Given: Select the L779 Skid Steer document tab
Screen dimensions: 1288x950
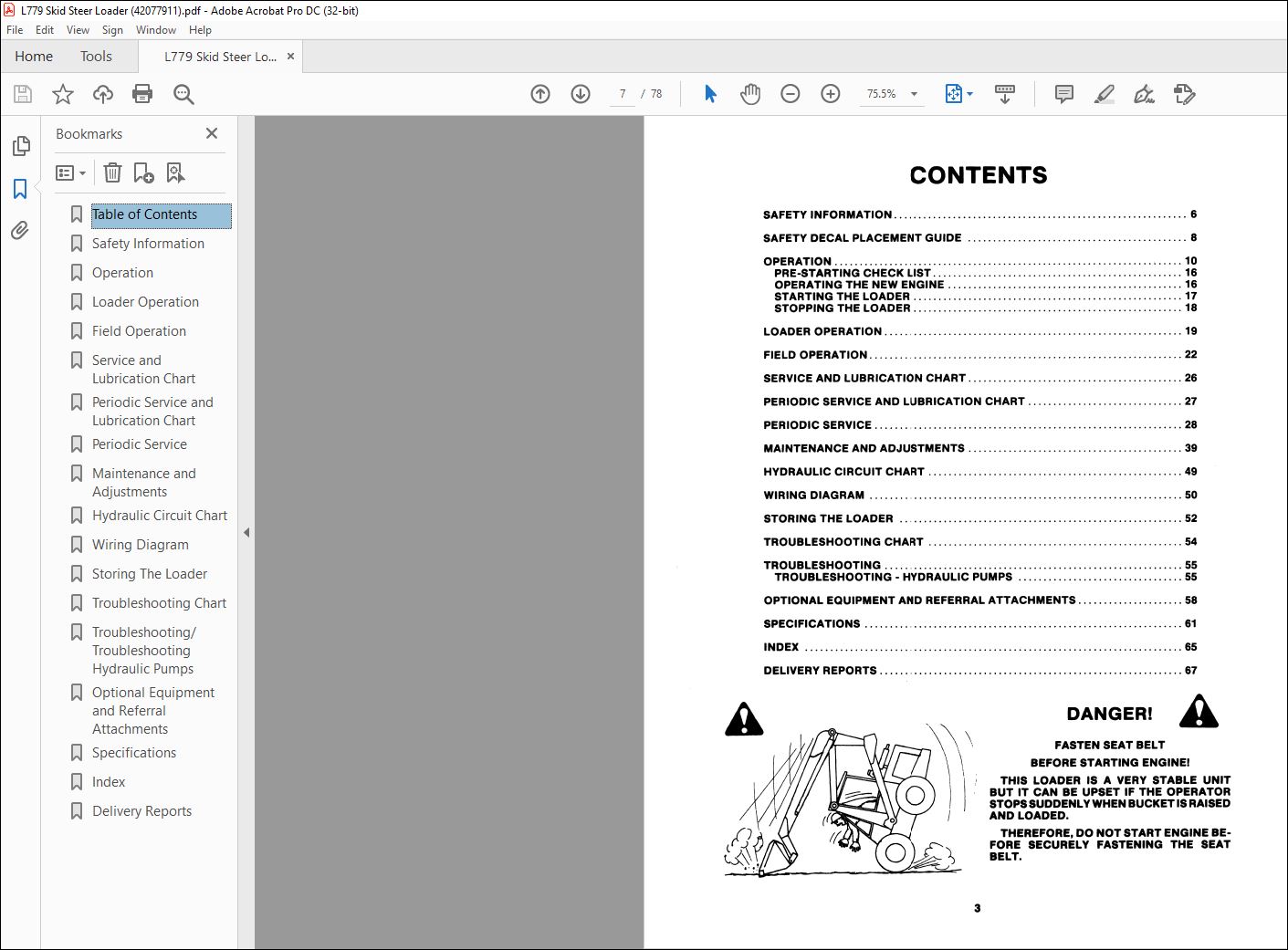Looking at the screenshot, I should [x=220, y=57].
